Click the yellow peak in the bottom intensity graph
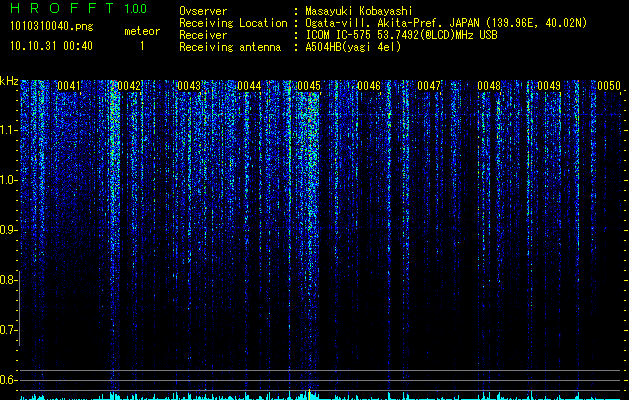Viewport: 629px width, 400px height. 309,394
